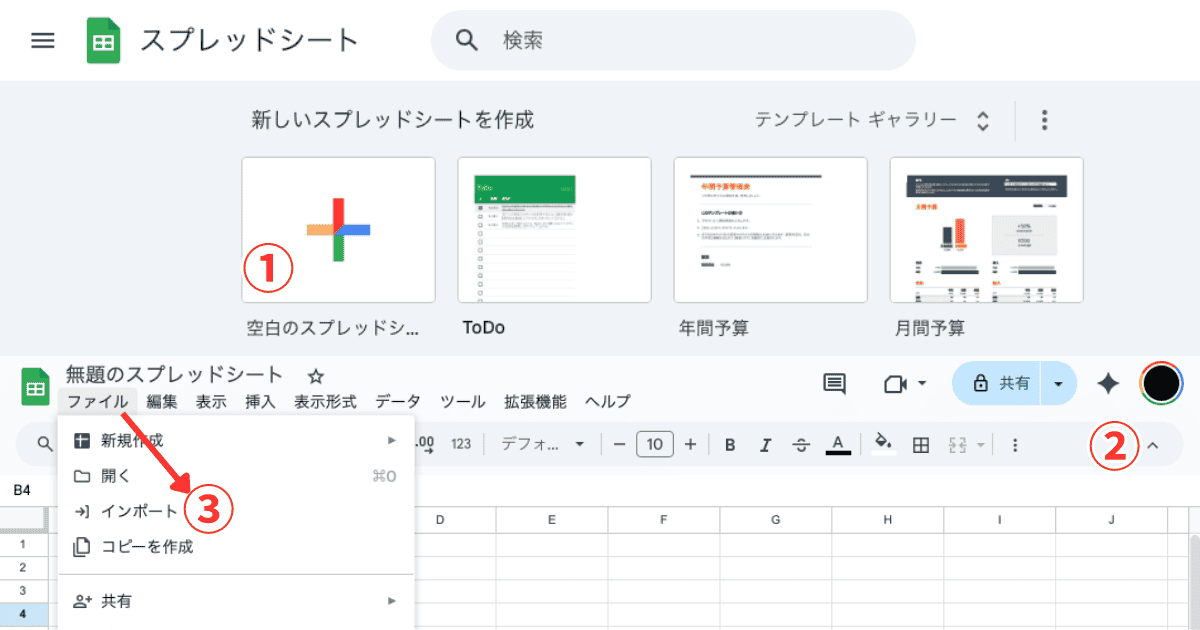Open the 挿入 menu
This screenshot has height=630, width=1200.
click(260, 402)
